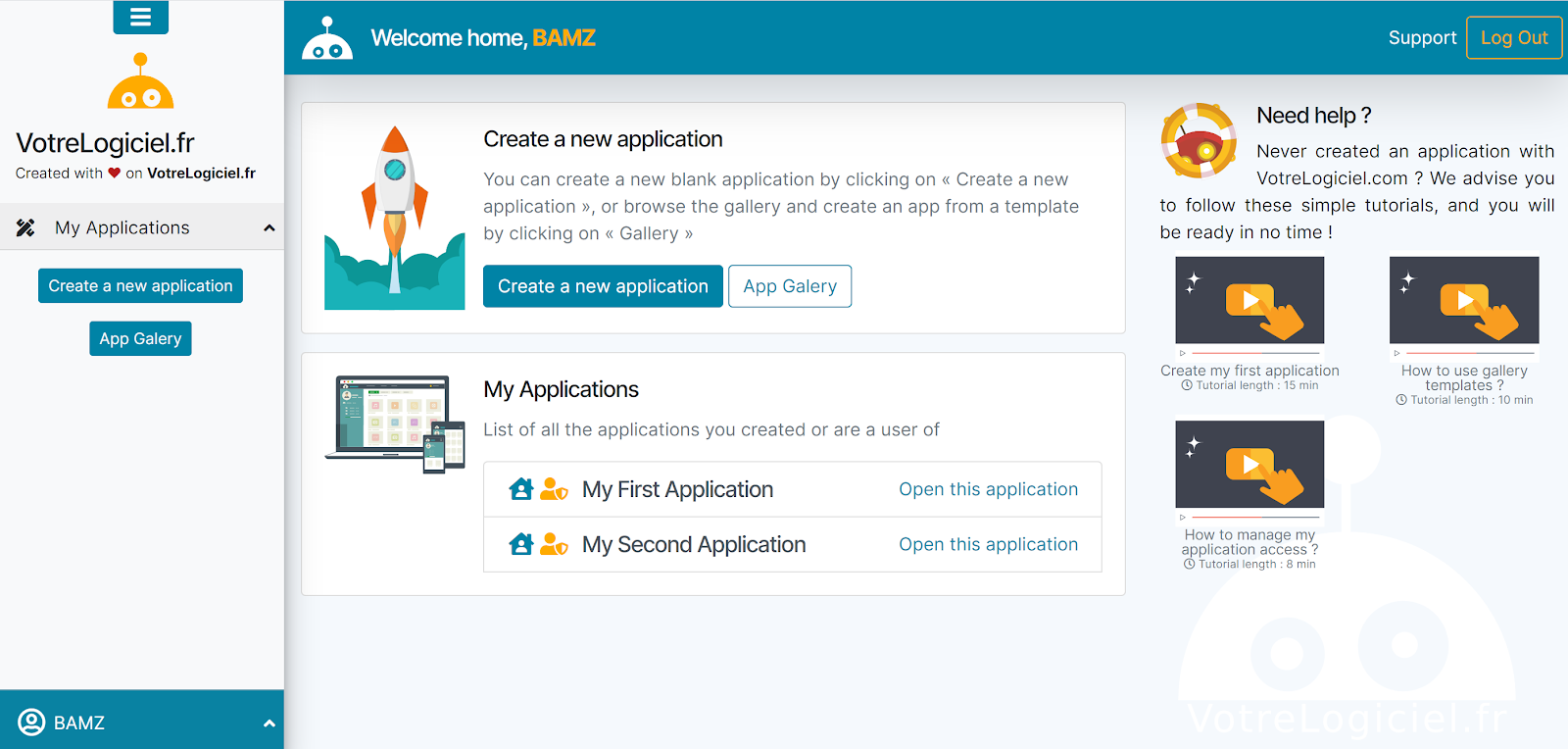Click sidebar Create a new application button
Screen dimensions: 1568x749
[x=140, y=286]
